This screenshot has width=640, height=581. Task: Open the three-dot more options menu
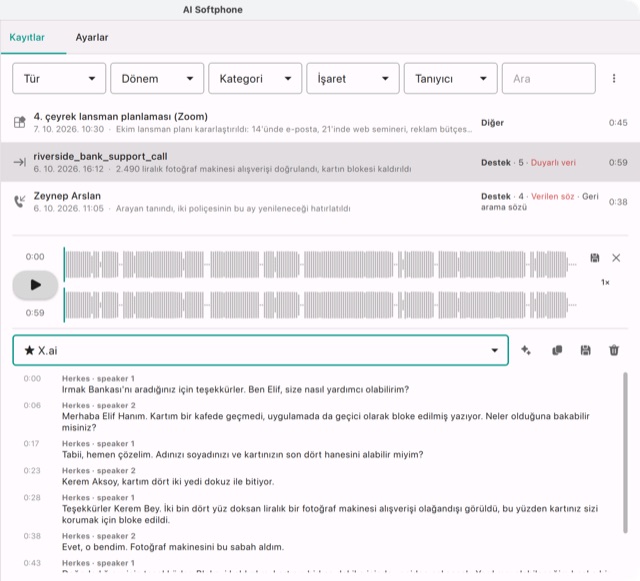click(614, 78)
